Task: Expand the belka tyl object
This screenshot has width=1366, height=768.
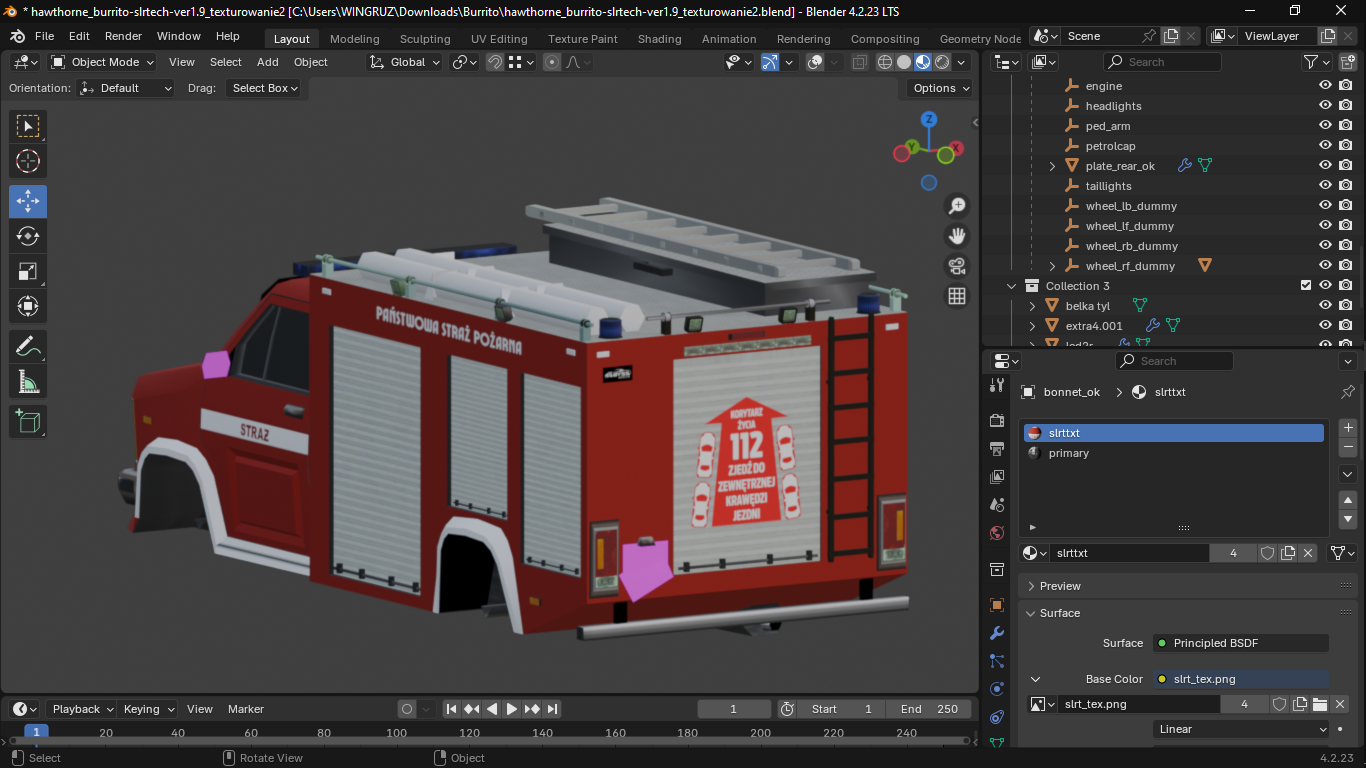Action: pos(1033,306)
